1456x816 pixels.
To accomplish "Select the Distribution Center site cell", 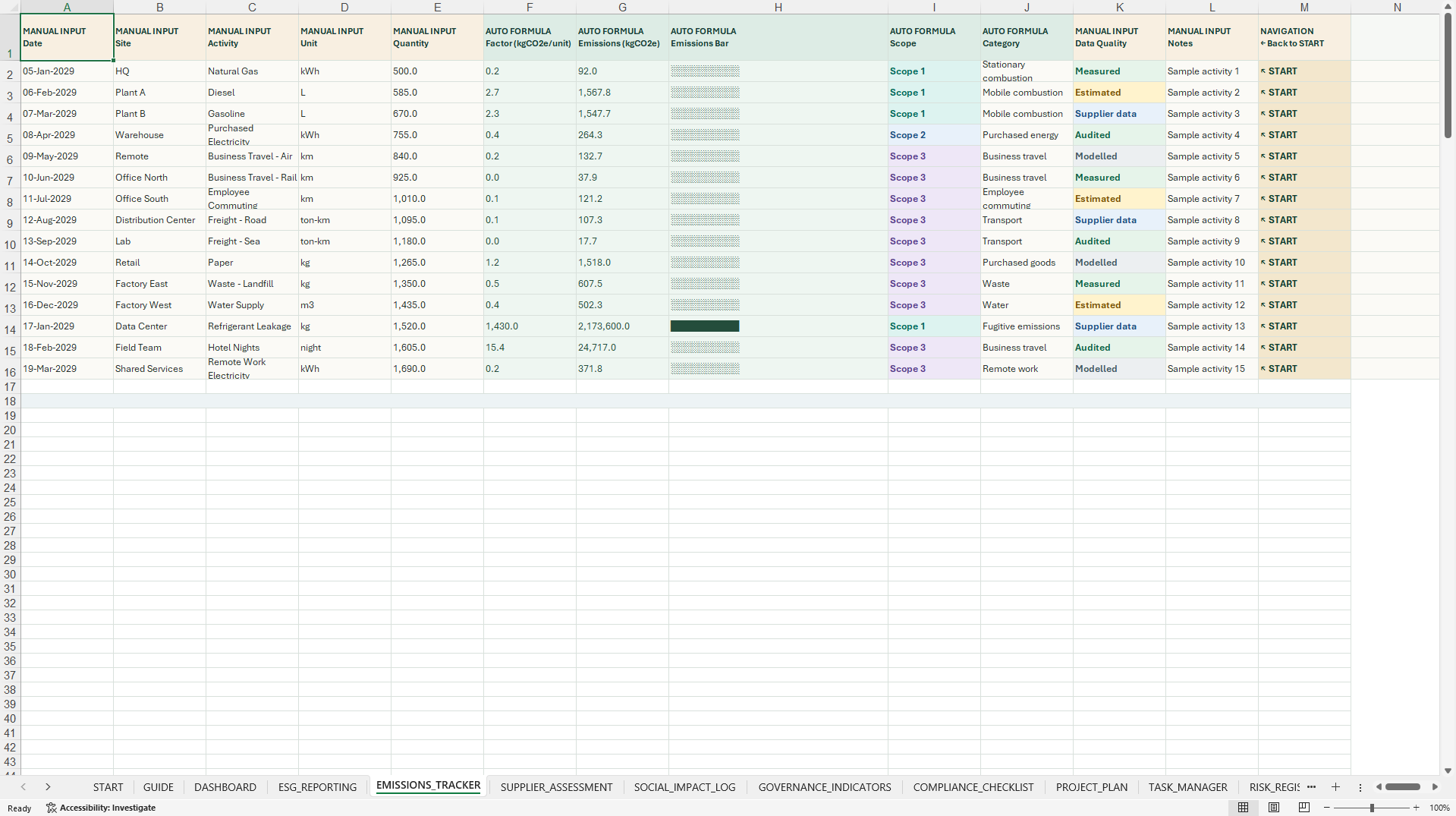I will (x=159, y=220).
